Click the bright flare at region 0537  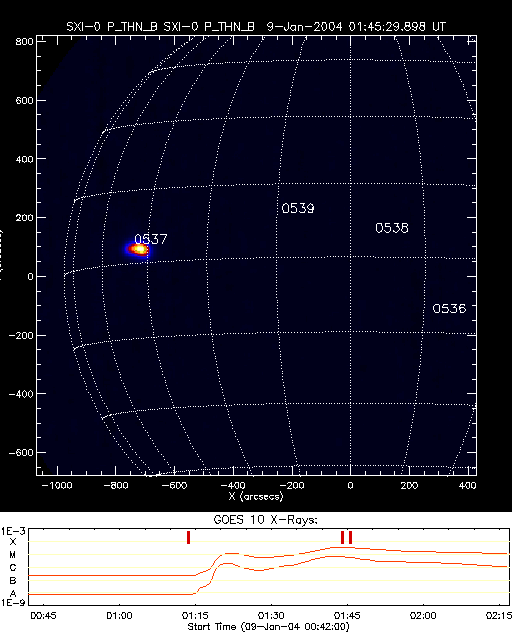pyautogui.click(x=138, y=249)
